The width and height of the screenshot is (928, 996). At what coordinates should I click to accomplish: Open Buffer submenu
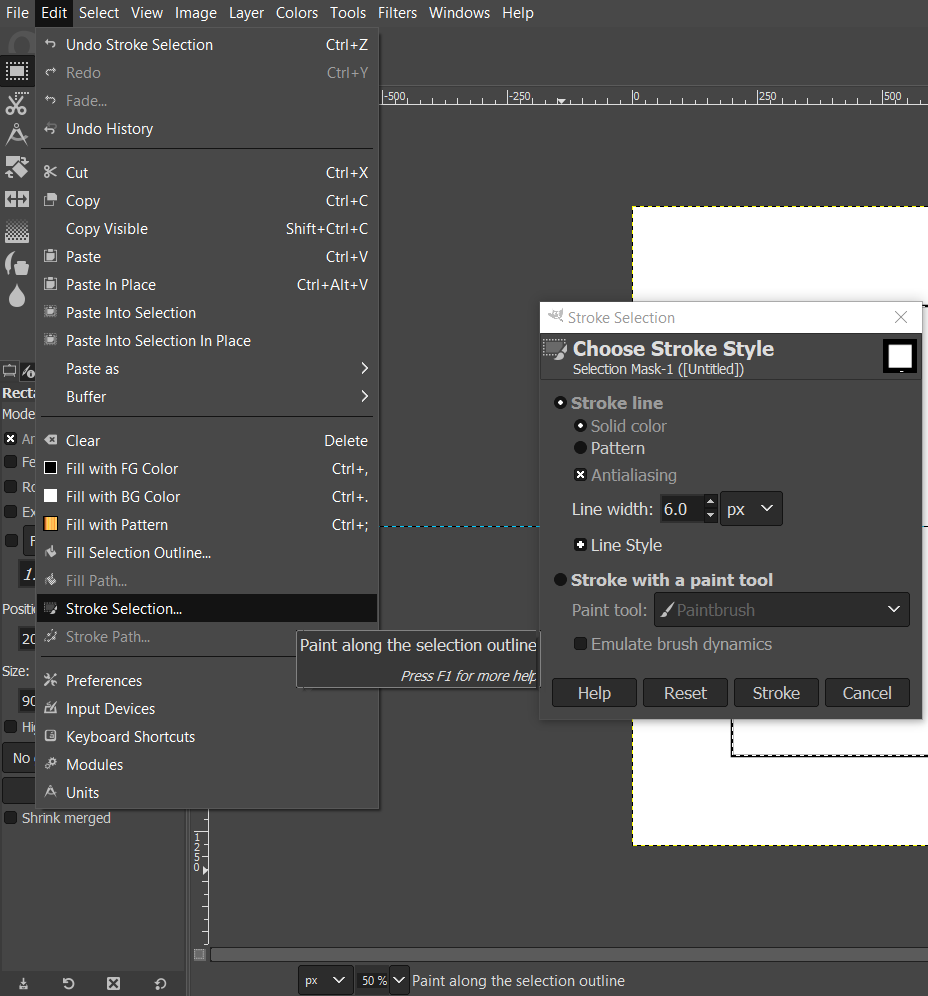[206, 396]
